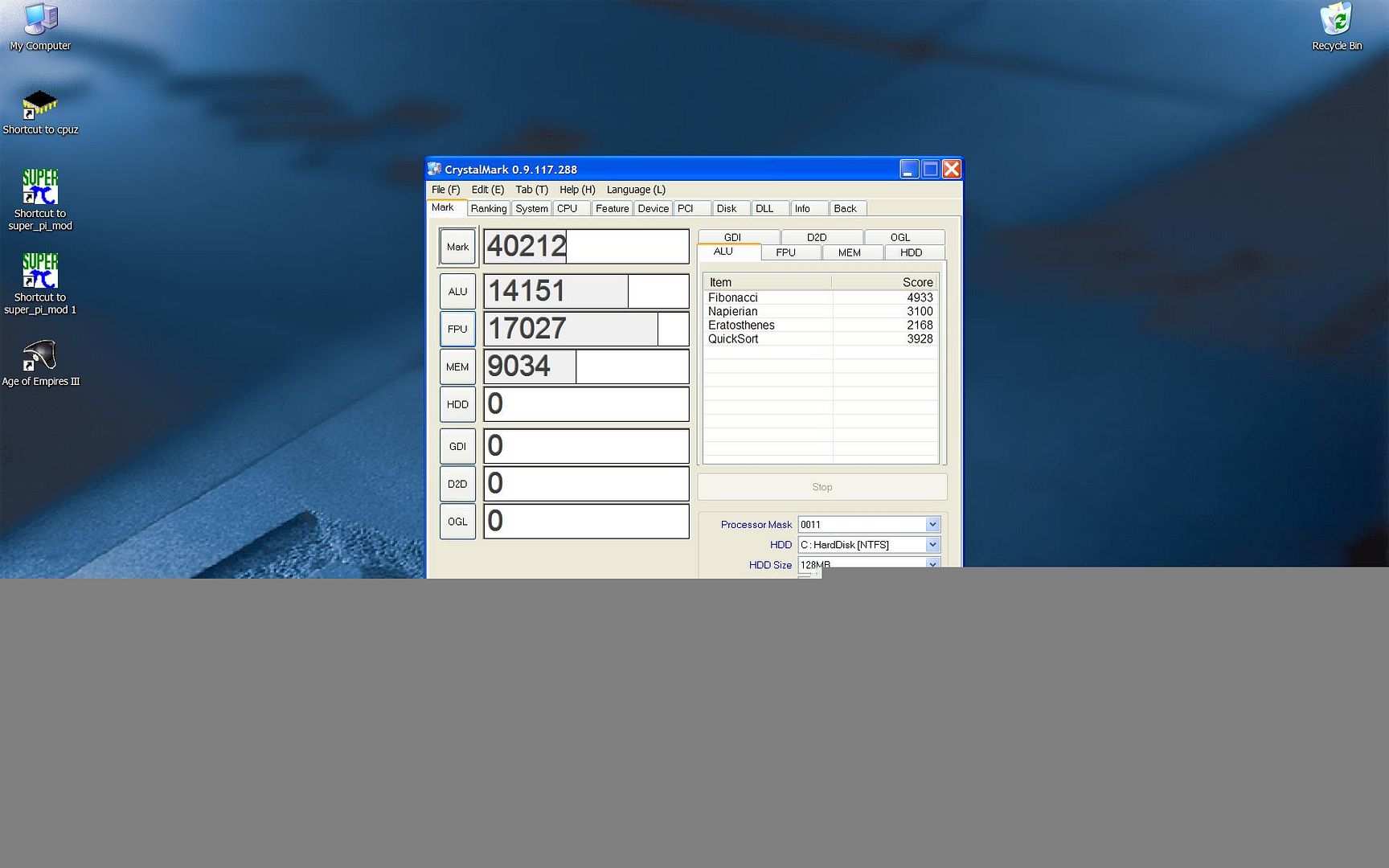This screenshot has height=868, width=1389.
Task: Open the Tab (T) menu
Action: pos(531,190)
